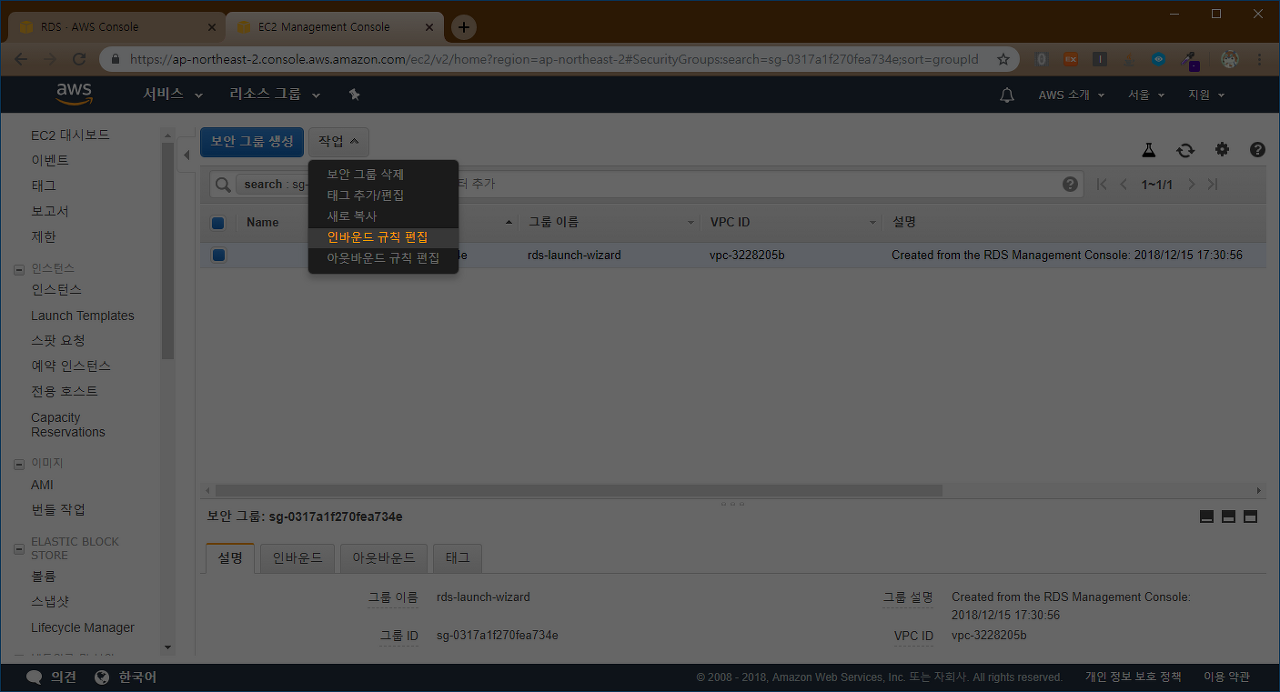Select 태그 추가/편집 menu item
1280x692 pixels.
point(383,195)
